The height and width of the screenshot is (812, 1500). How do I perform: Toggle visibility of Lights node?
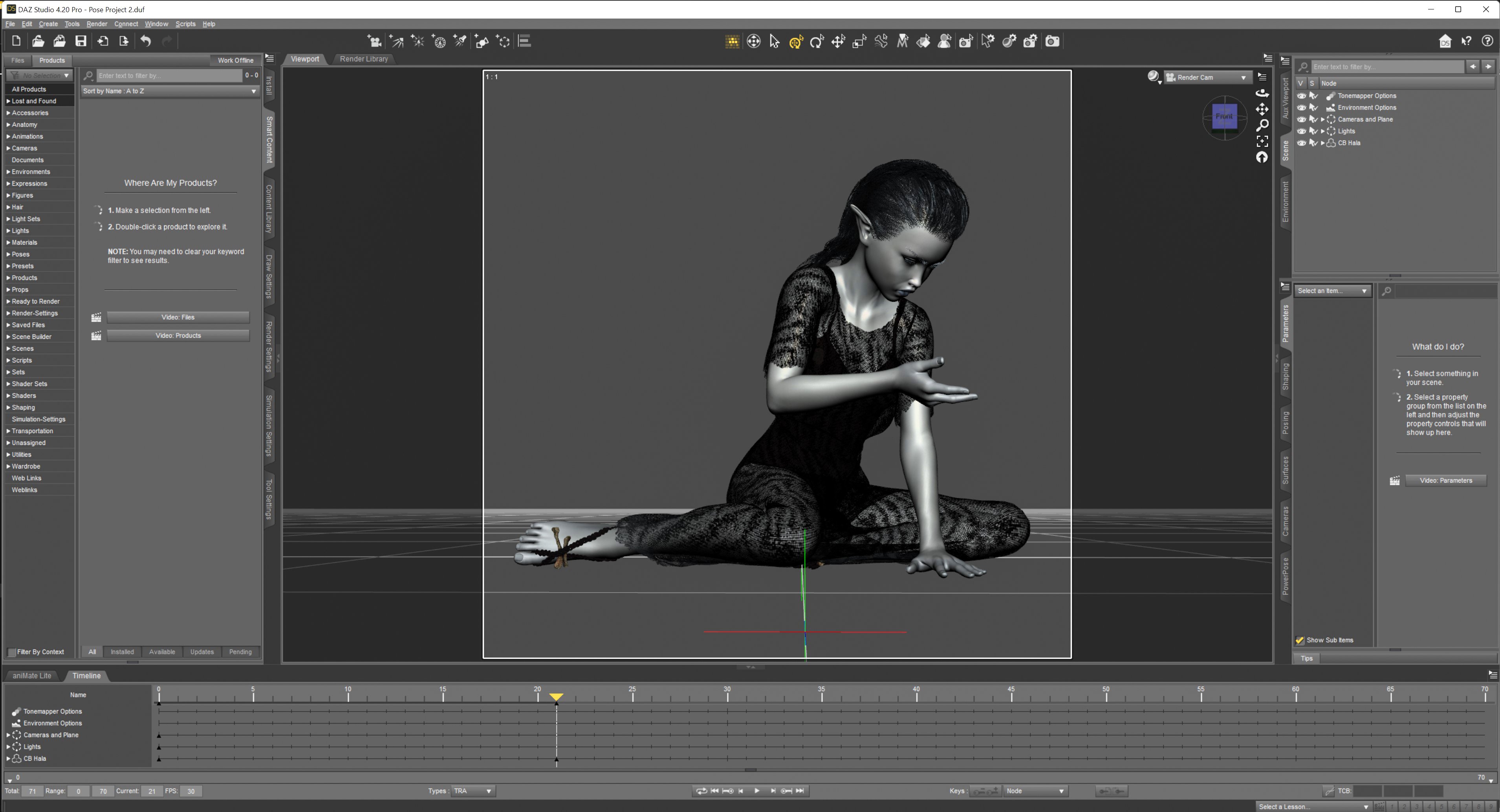[x=1300, y=131]
